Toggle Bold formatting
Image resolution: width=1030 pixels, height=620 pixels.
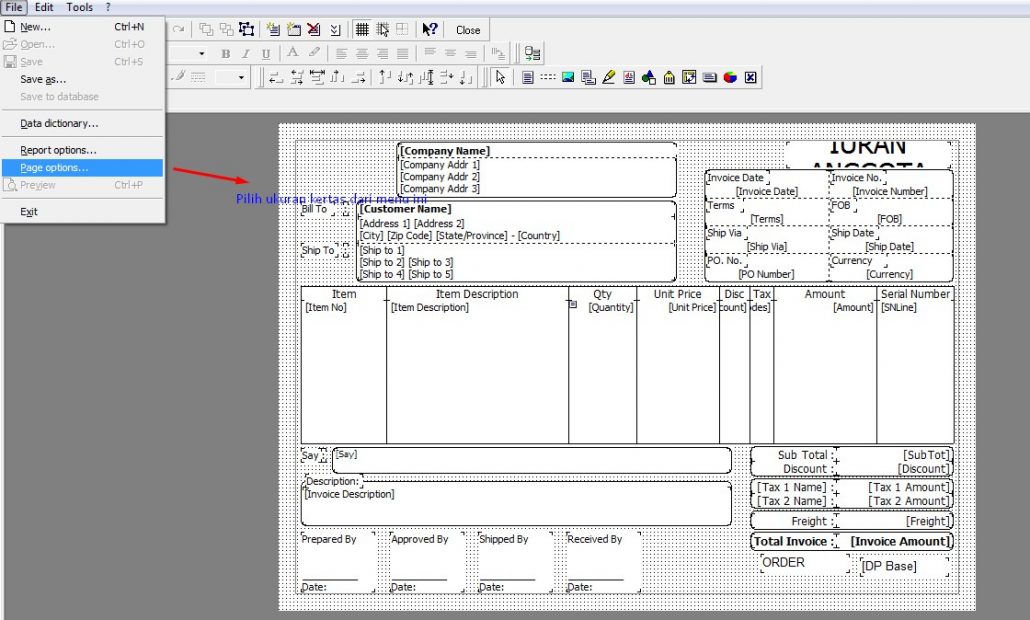pos(226,53)
